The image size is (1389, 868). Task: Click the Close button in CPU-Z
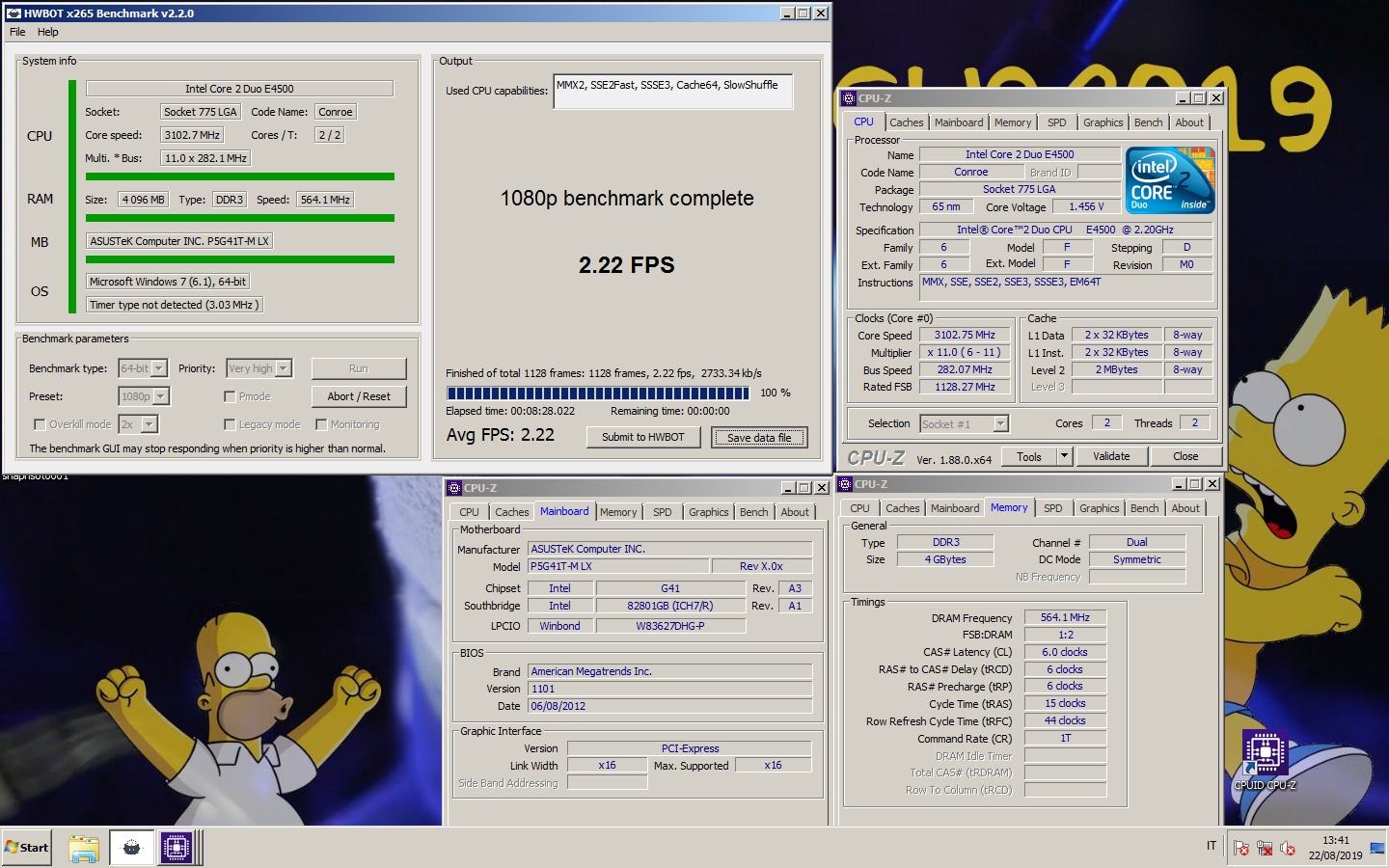pyautogui.click(x=1185, y=456)
